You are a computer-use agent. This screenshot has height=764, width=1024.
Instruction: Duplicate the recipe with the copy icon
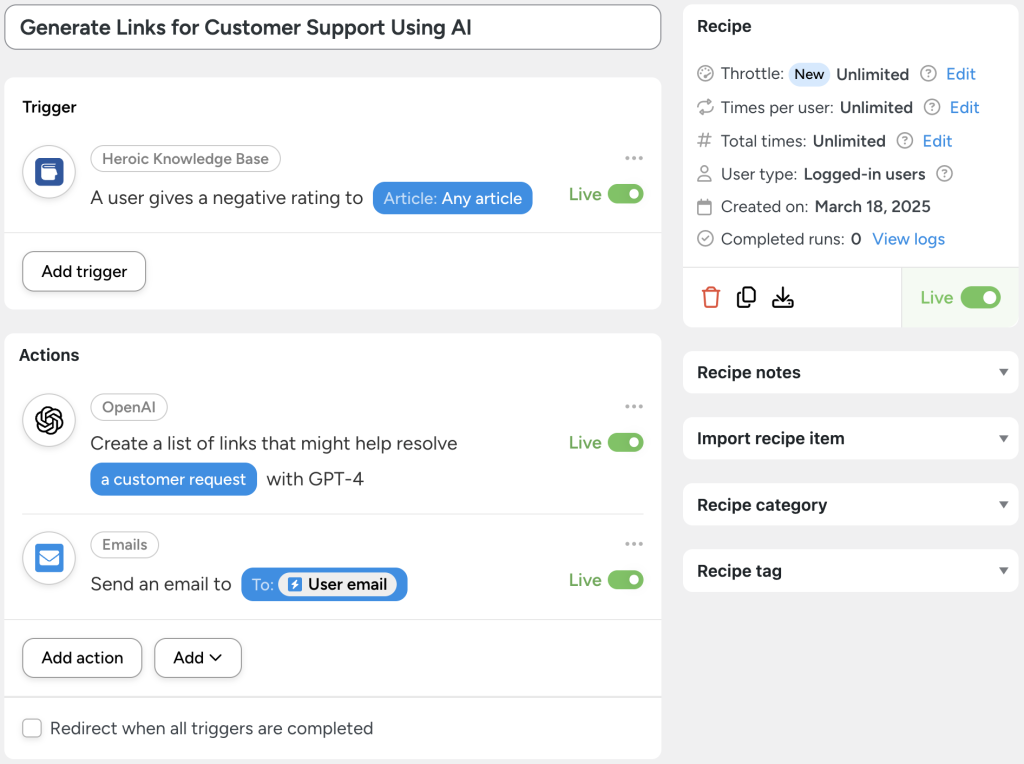(746, 297)
